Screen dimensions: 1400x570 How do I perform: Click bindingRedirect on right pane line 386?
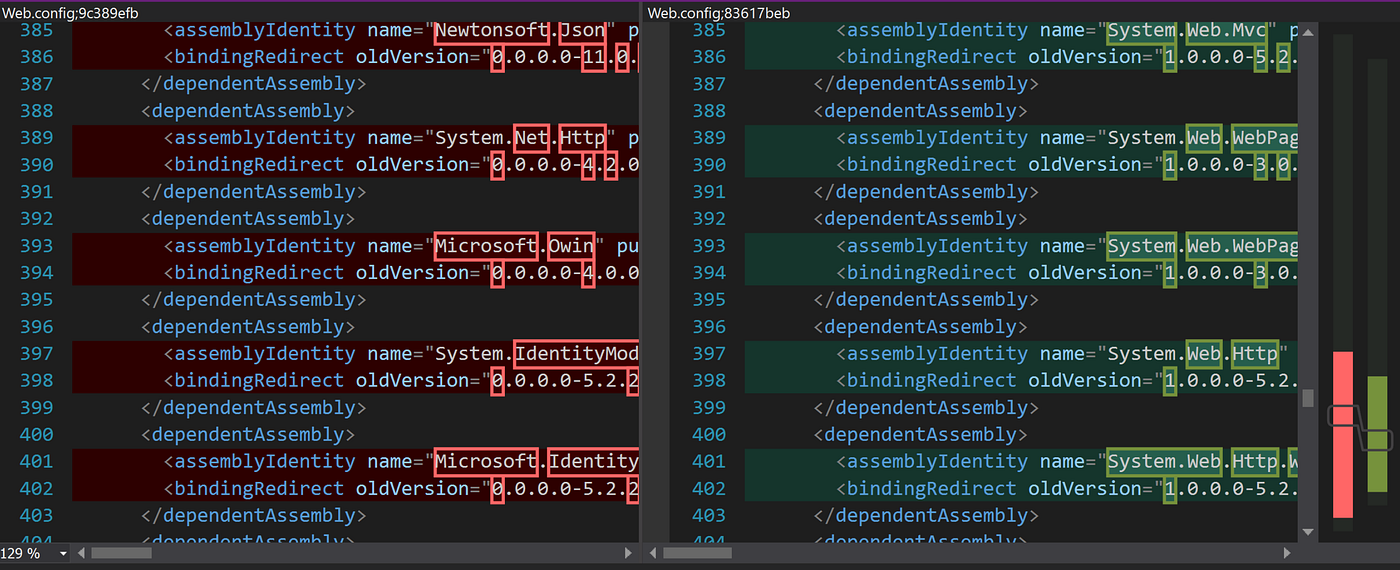[932, 57]
